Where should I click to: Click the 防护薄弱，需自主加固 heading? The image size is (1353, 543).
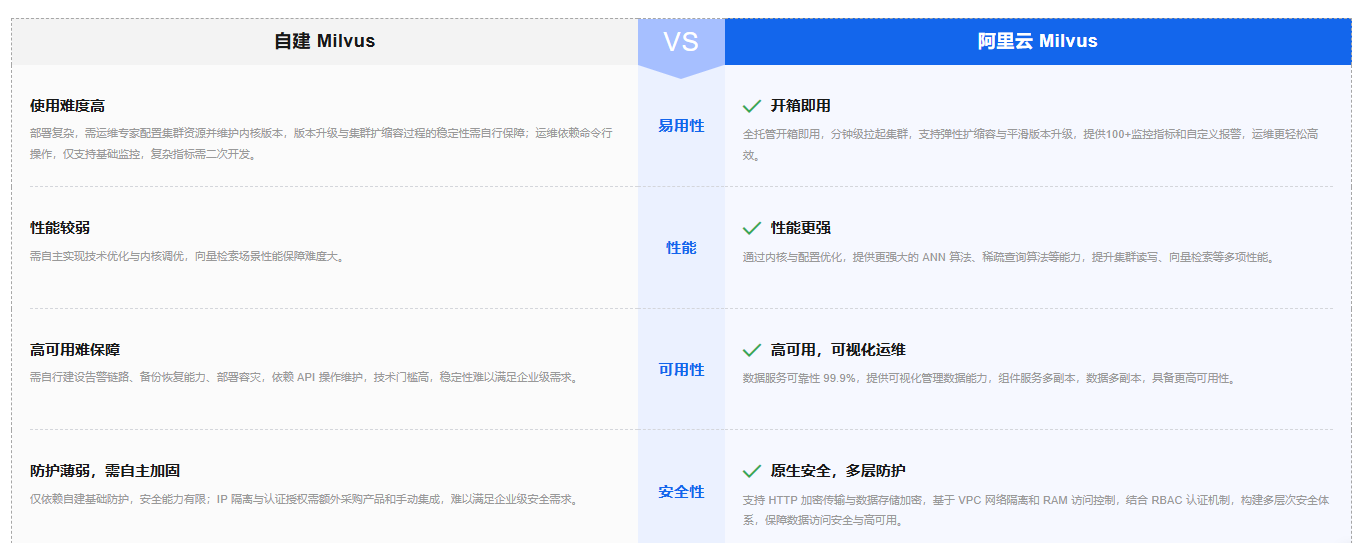click(x=105, y=471)
